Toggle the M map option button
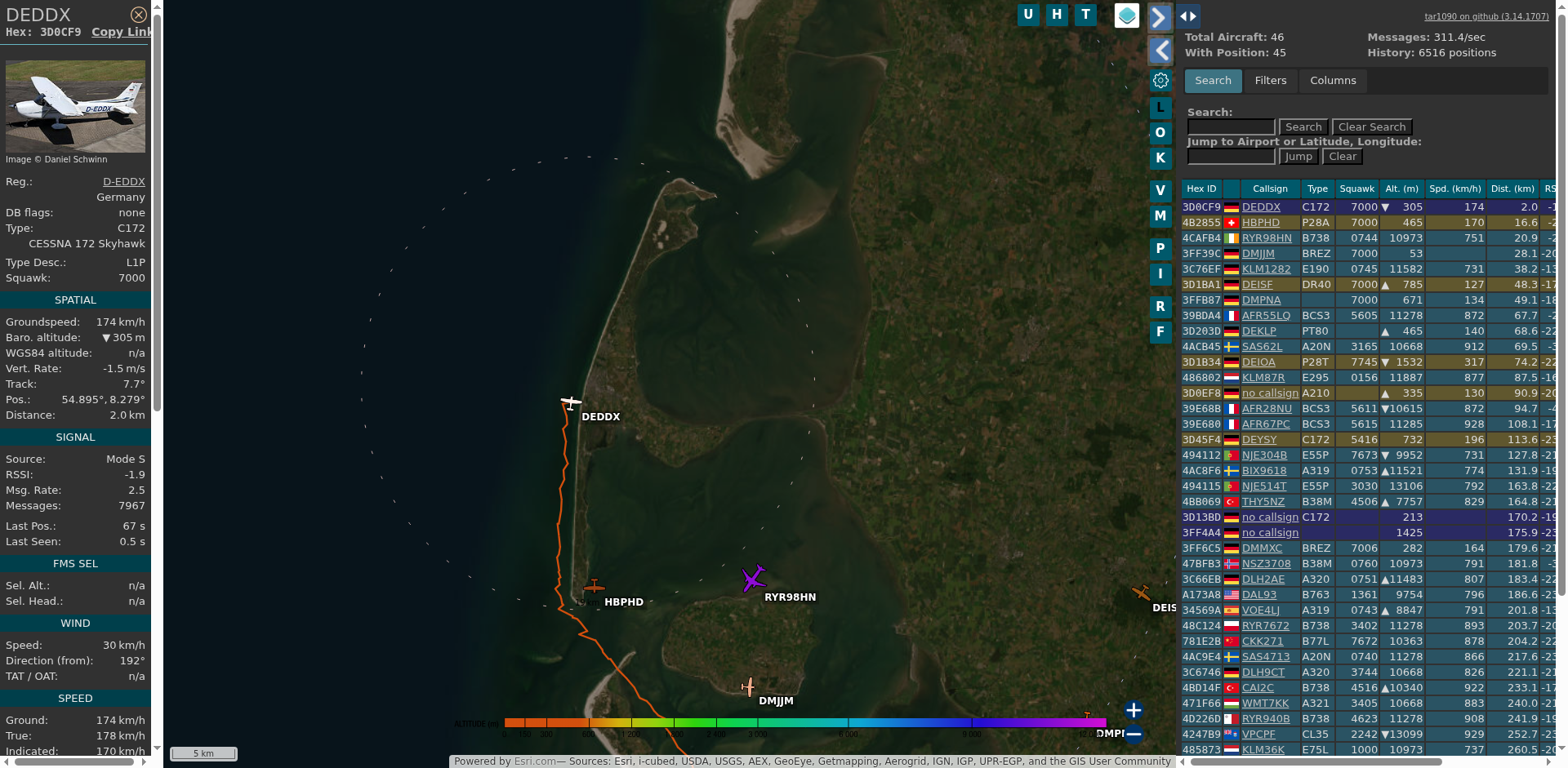This screenshot has width=1568, height=768. pyautogui.click(x=1160, y=216)
